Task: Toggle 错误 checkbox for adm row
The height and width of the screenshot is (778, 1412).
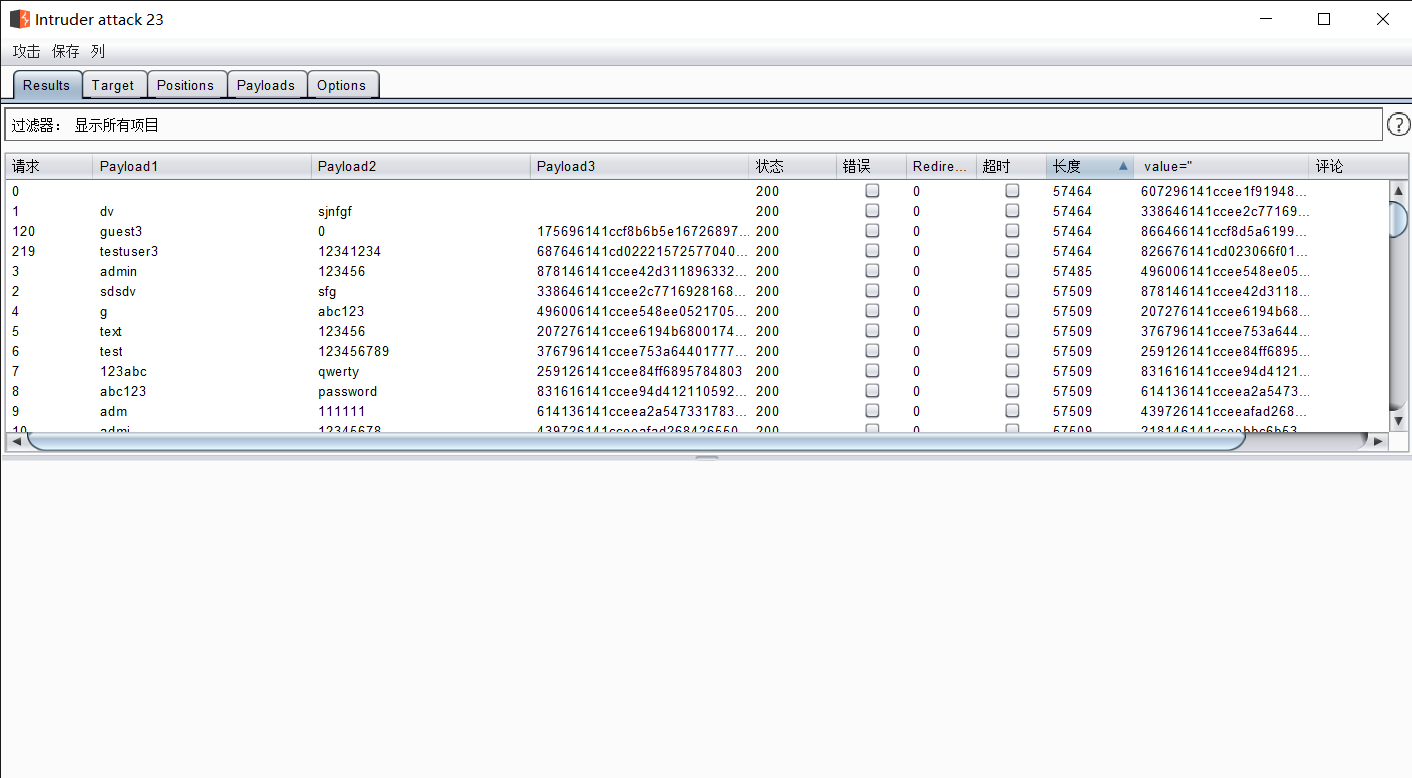Action: [x=873, y=411]
